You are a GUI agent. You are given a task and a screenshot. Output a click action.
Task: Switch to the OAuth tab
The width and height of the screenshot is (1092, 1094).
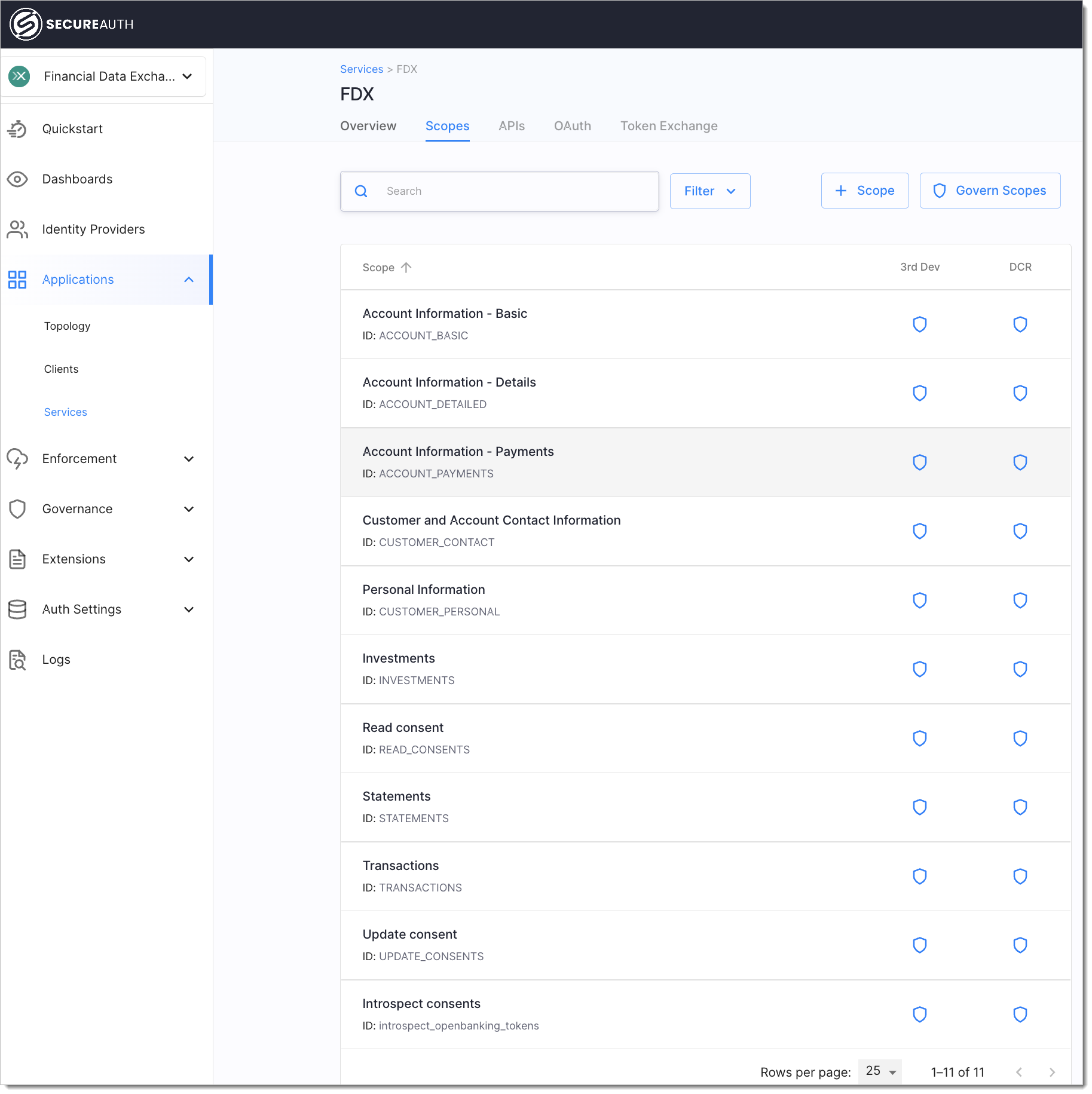pyautogui.click(x=572, y=126)
